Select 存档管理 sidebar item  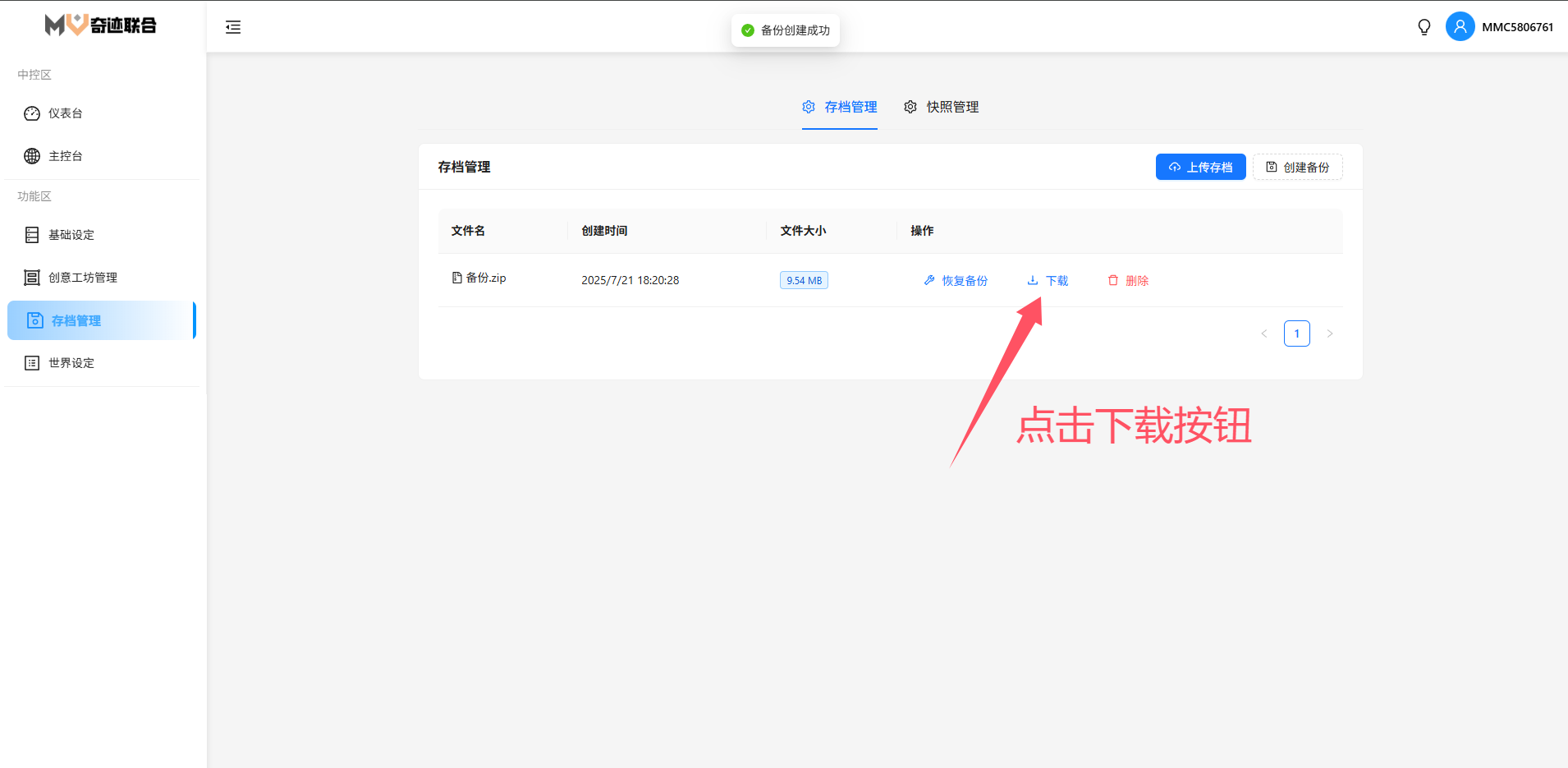[x=76, y=320]
